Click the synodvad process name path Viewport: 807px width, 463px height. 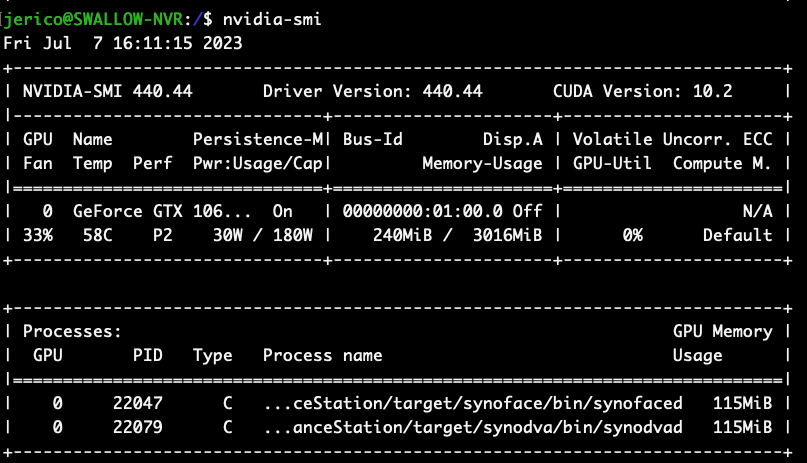point(472,427)
